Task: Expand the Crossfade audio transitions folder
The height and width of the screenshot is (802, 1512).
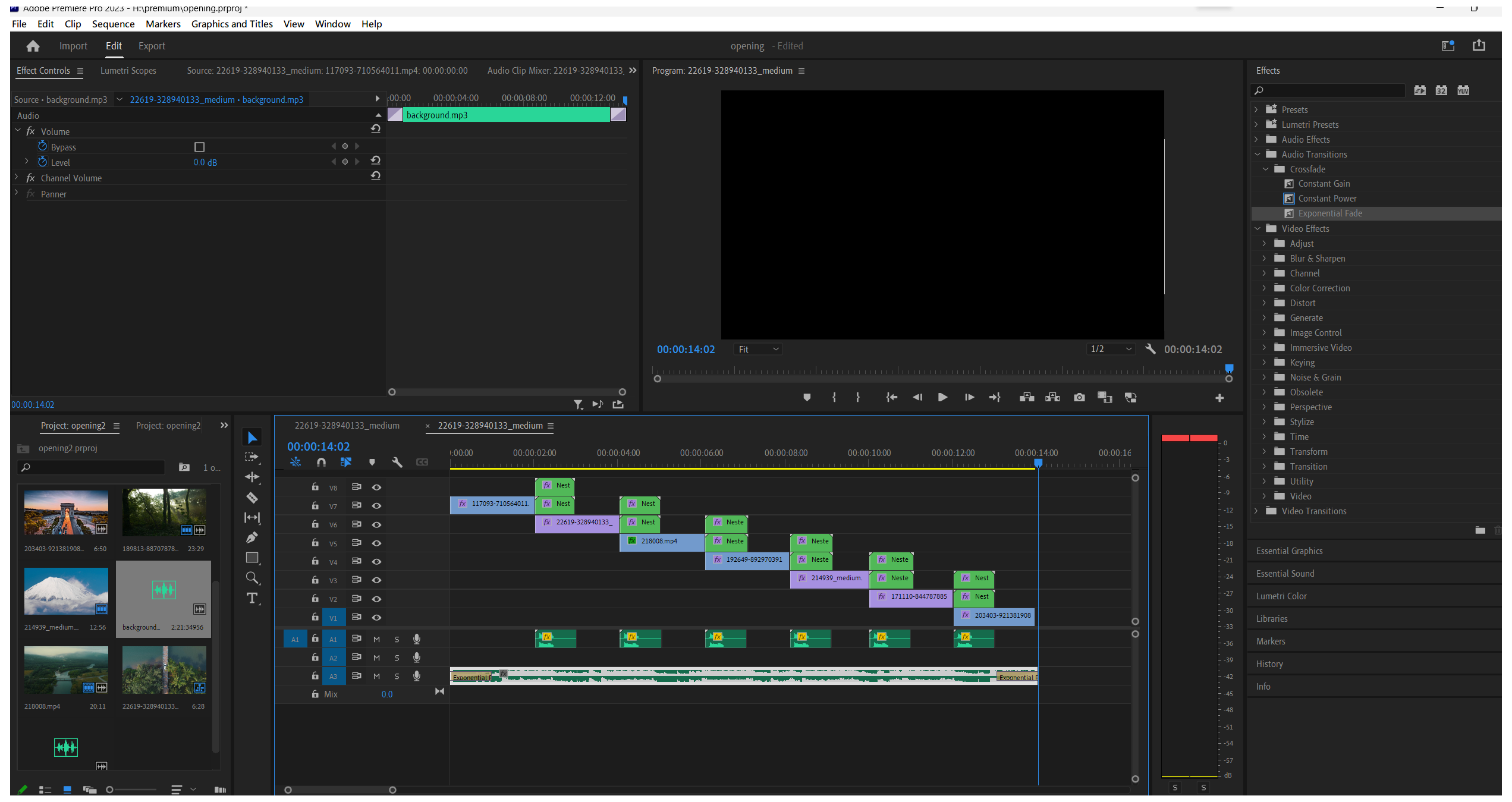Action: point(1265,168)
